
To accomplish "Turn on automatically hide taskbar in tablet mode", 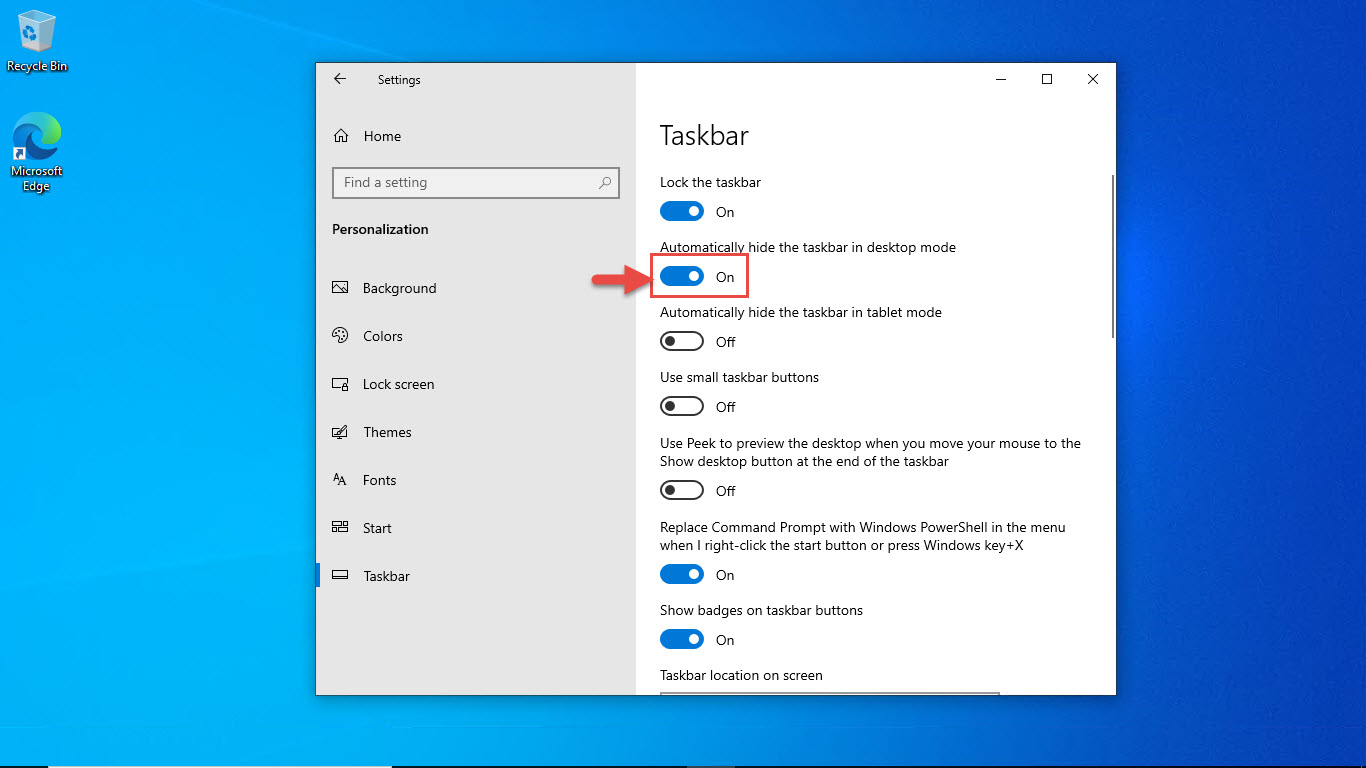I will tap(682, 341).
